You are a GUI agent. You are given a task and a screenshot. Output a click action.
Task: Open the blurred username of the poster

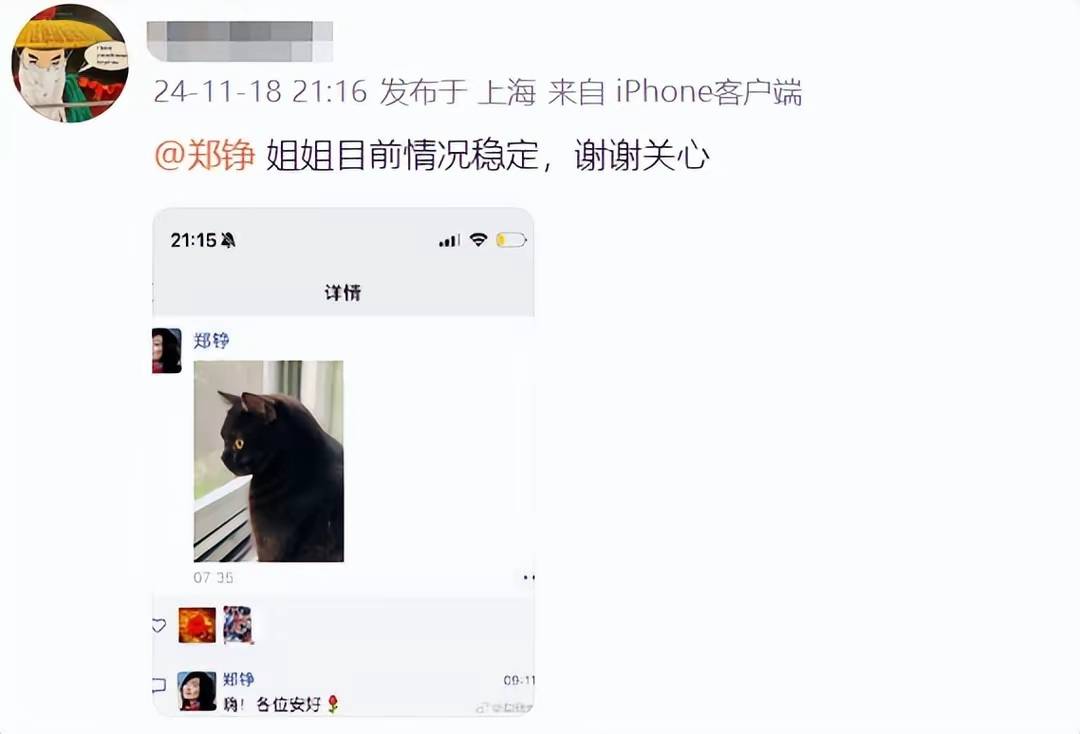point(240,41)
